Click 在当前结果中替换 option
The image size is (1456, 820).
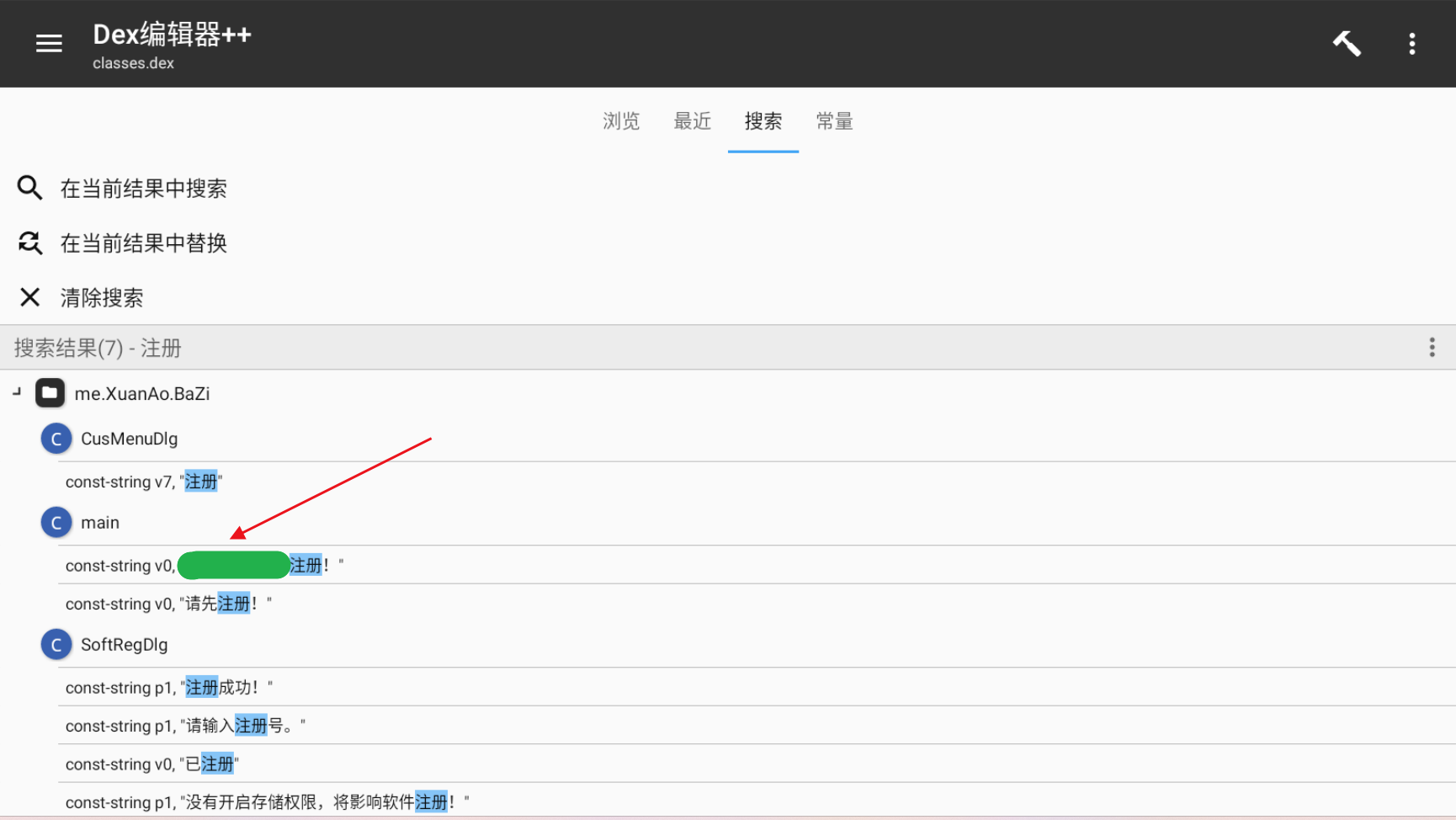click(x=143, y=243)
